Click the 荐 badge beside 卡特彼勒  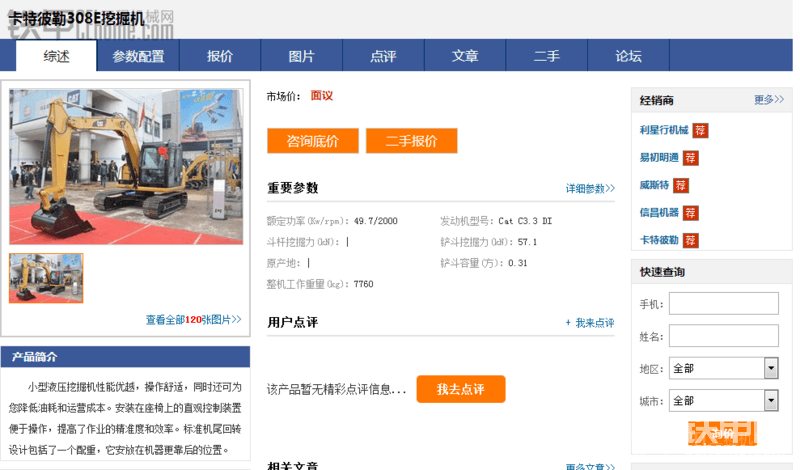click(690, 240)
